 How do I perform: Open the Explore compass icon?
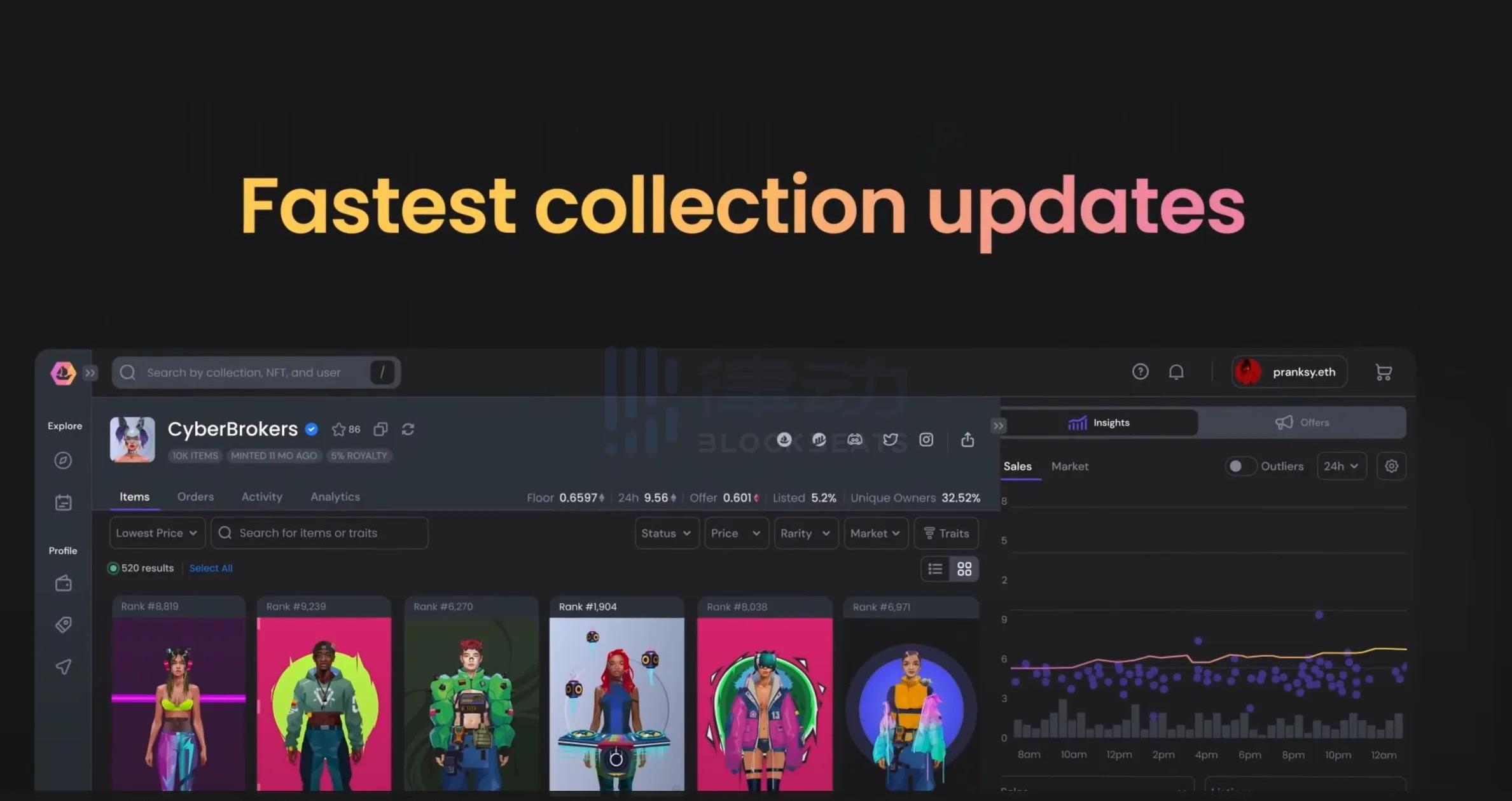(63, 460)
